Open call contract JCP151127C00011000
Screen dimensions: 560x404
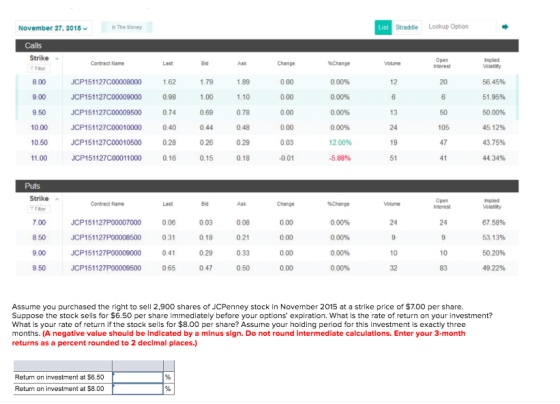click(106, 158)
